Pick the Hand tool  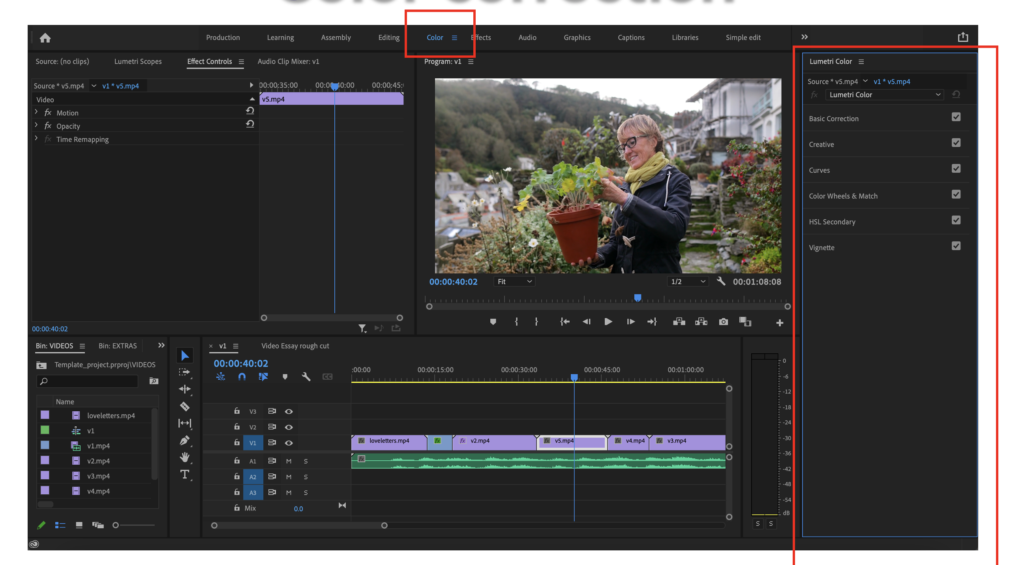(185, 457)
